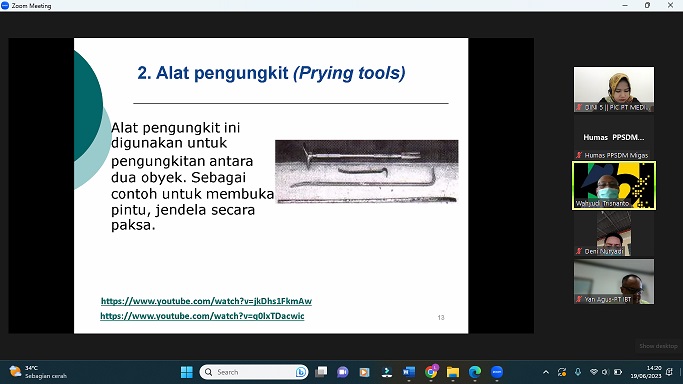Click the slide paragraph starting 'Alat pengungkit ini'
This screenshot has width=683, height=384.
[x=192, y=176]
